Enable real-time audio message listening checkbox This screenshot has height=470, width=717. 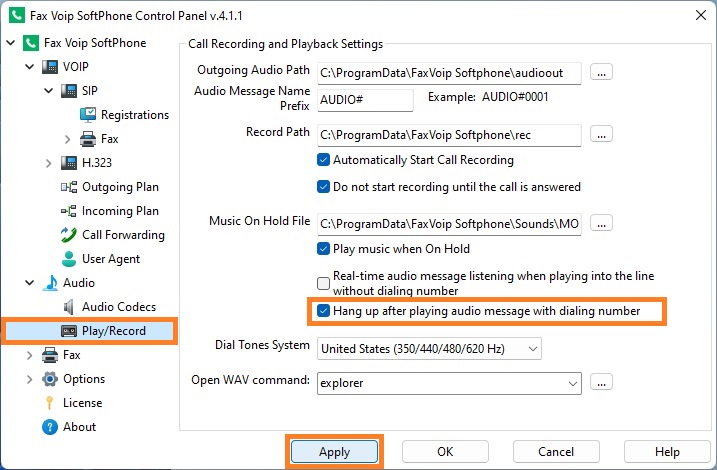tap(323, 283)
